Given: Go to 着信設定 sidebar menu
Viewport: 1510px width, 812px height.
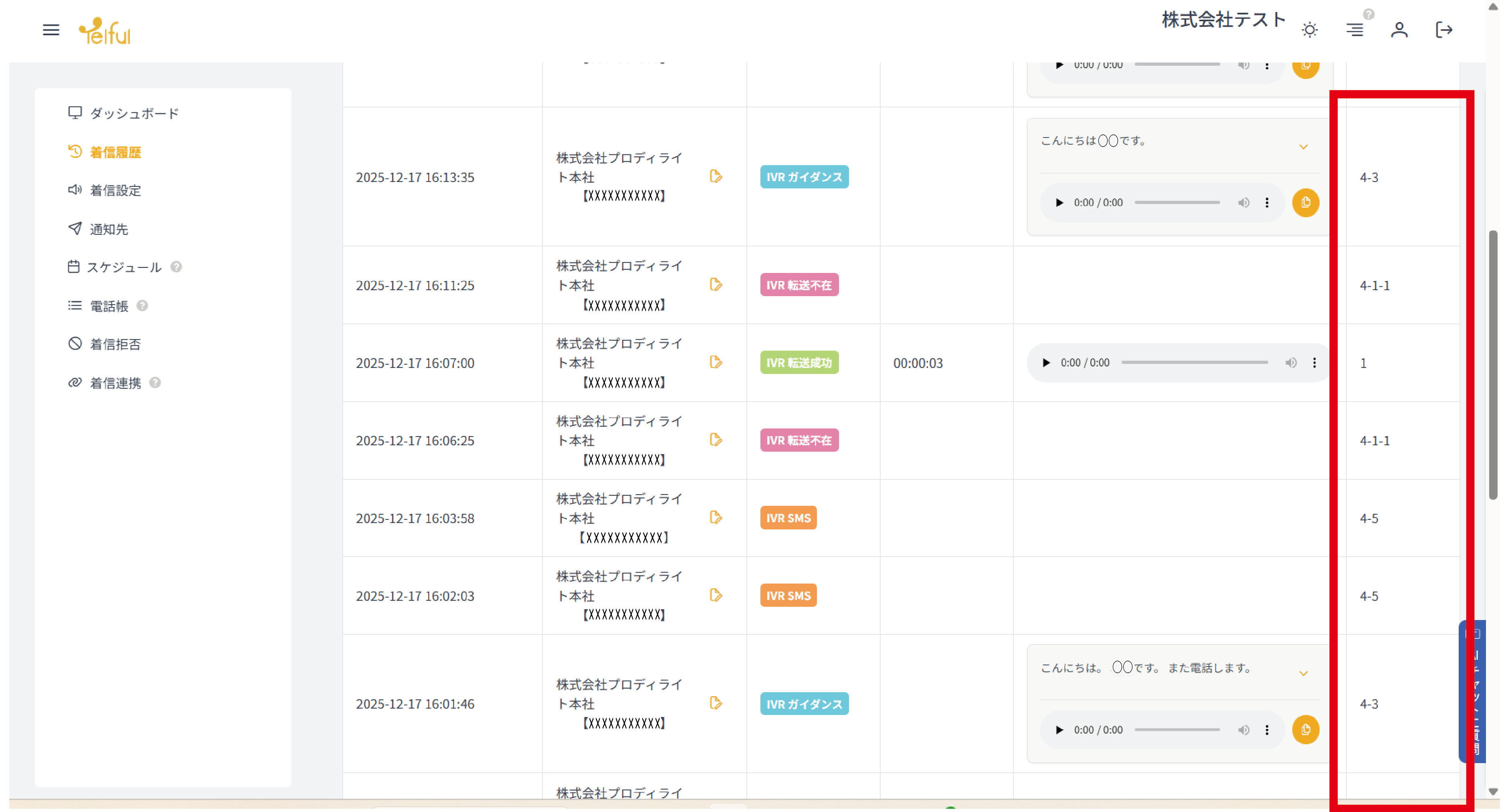Looking at the screenshot, I should pos(115,190).
